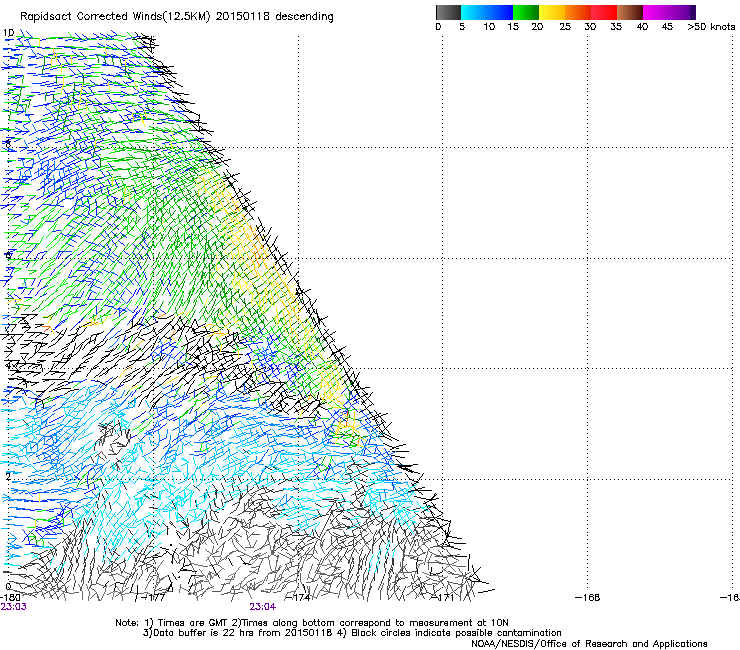Click the red 30-35 knots color segment
This screenshot has width=740, height=650.
click(x=604, y=12)
